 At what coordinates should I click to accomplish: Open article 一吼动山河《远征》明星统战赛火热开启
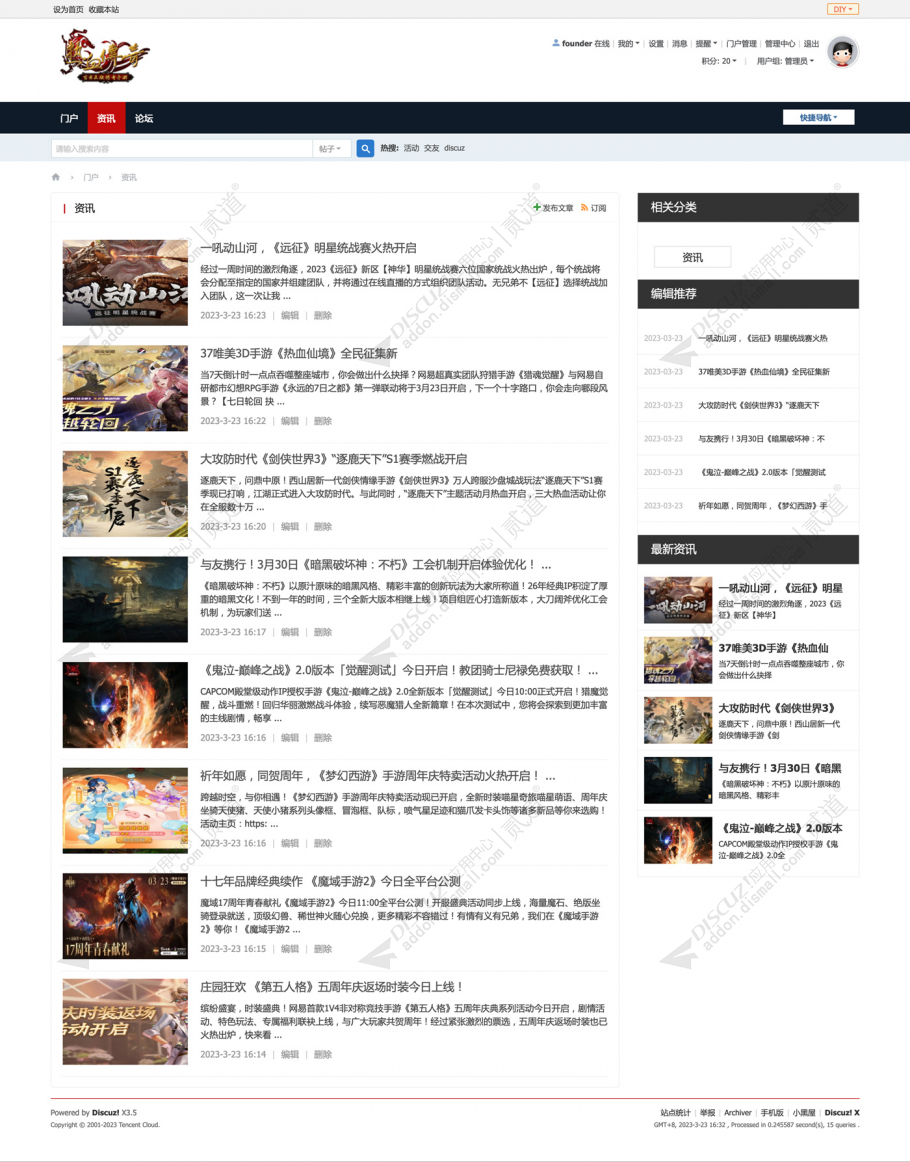[x=308, y=248]
